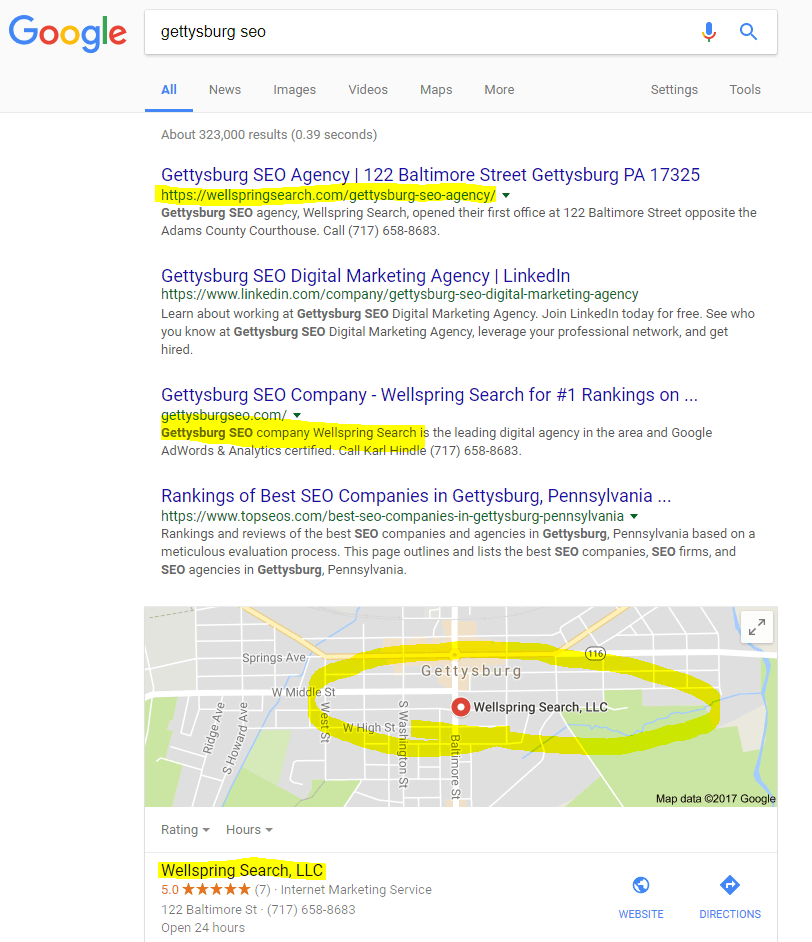Image resolution: width=812 pixels, height=942 pixels.
Task: Click the Springs Ave label on map
Action: click(274, 657)
